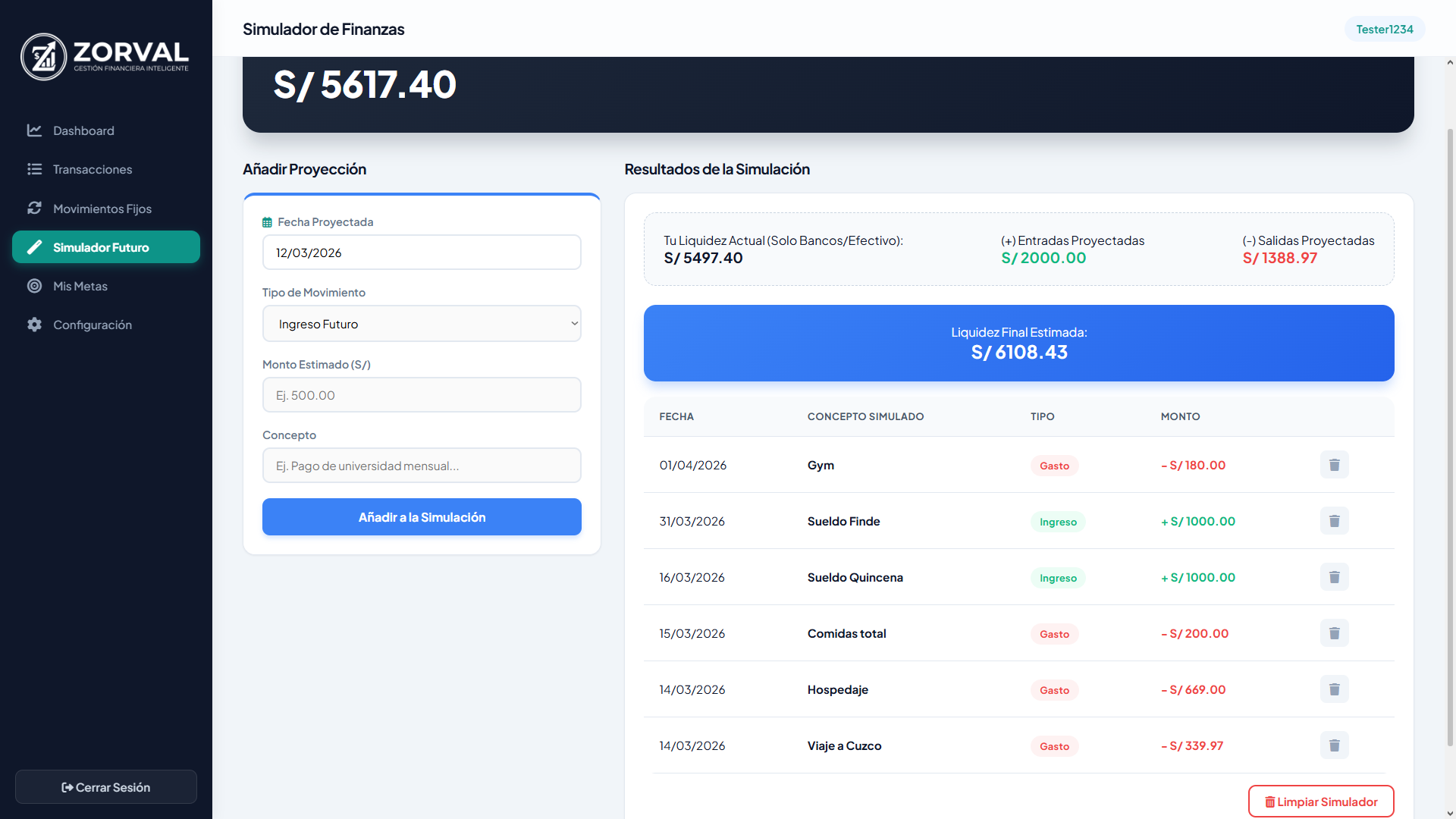Remove the Viaje a Cuzco entry

point(1334,745)
